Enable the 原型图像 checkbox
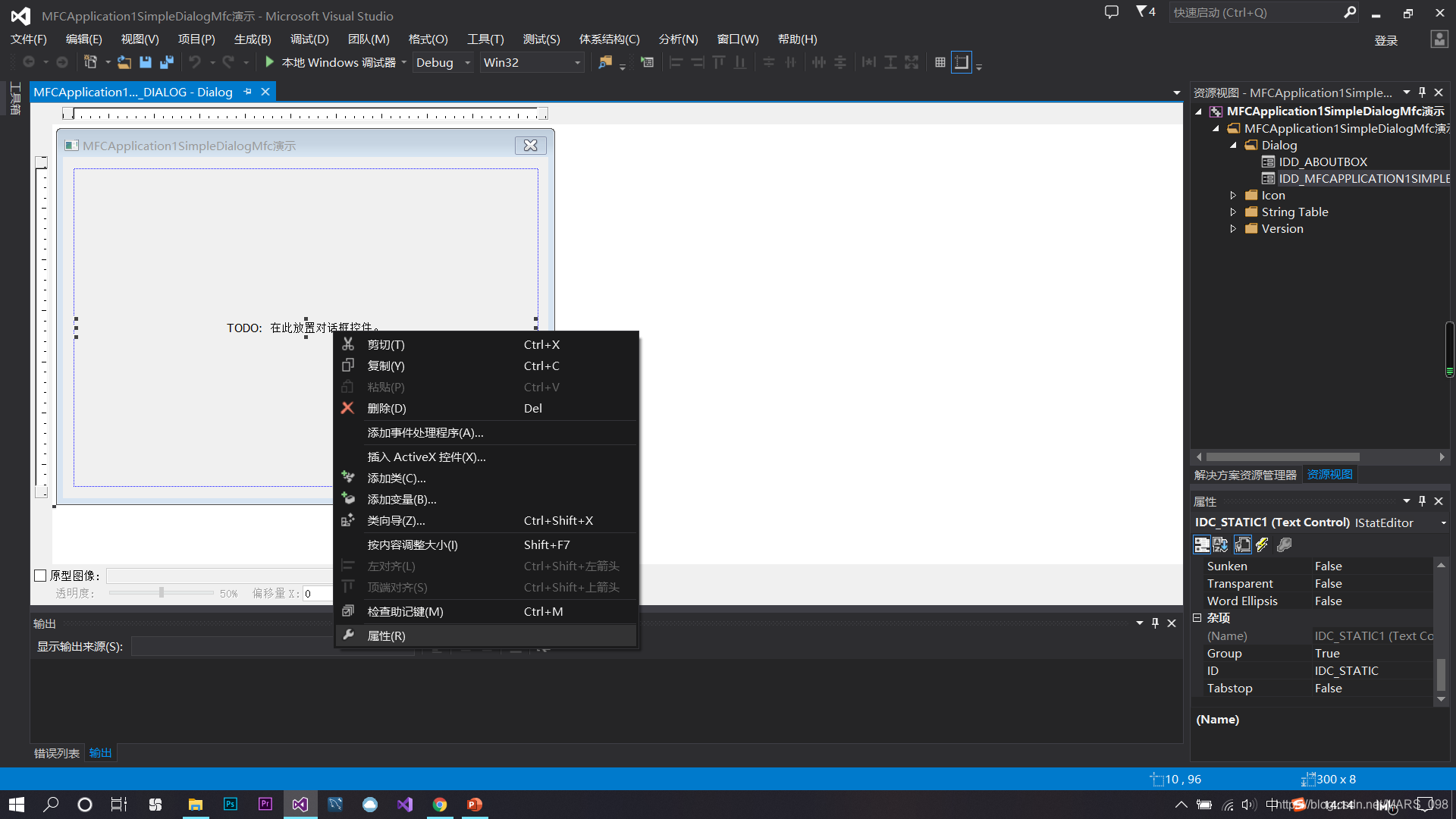1456x819 pixels. click(x=41, y=576)
